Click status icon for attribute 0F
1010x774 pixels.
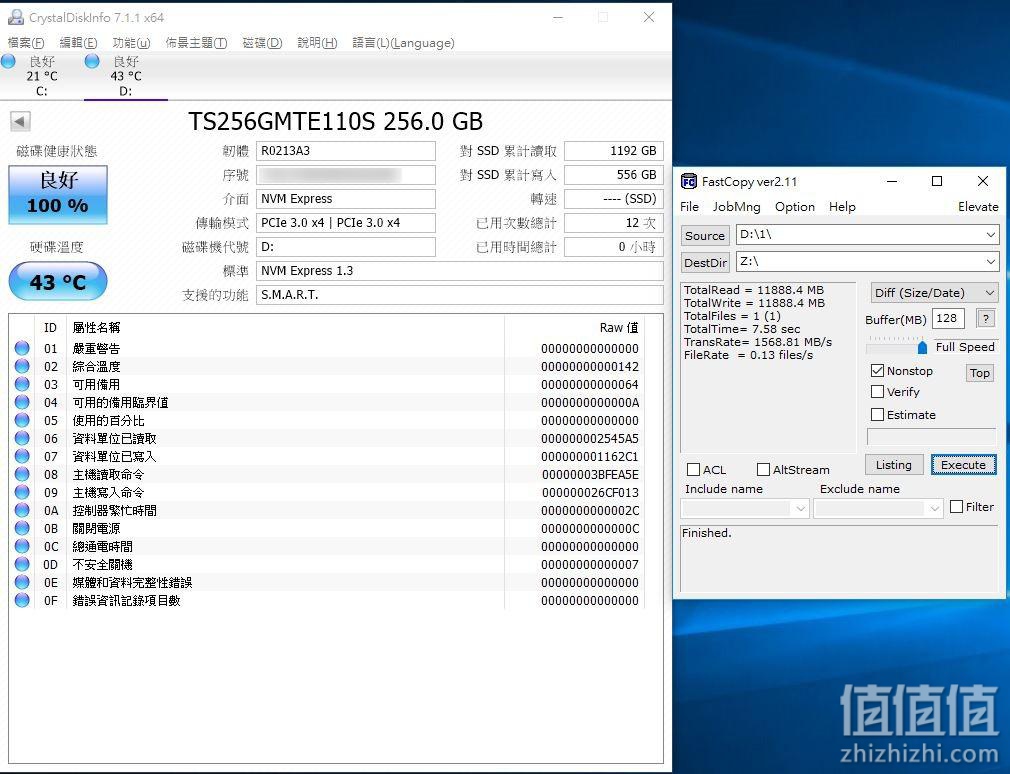pos(22,600)
